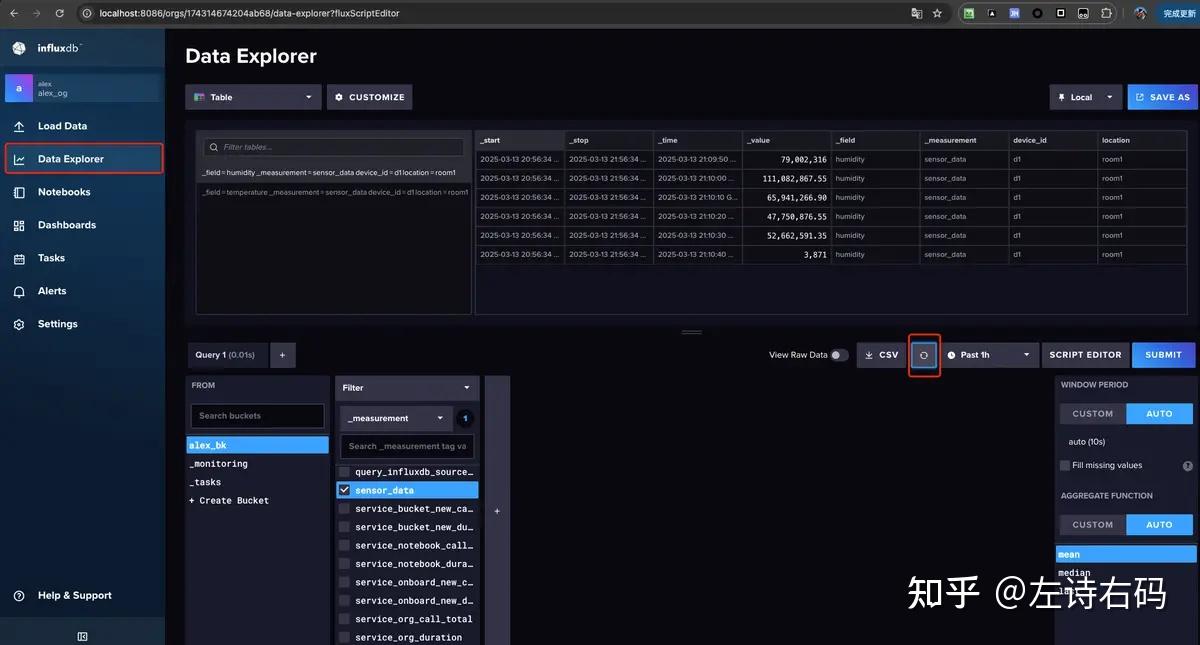Image resolution: width=1200 pixels, height=645 pixels.
Task: Add a new query tab with plus
Action: (x=282, y=355)
